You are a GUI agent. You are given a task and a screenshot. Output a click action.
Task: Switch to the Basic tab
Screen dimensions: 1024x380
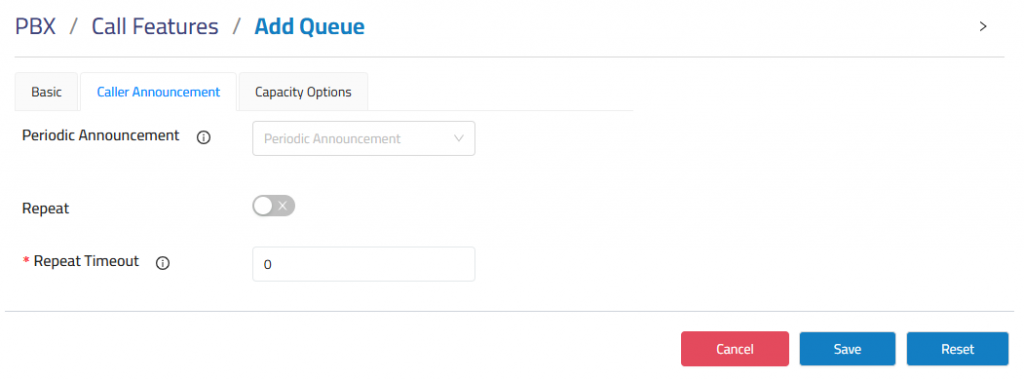click(46, 92)
